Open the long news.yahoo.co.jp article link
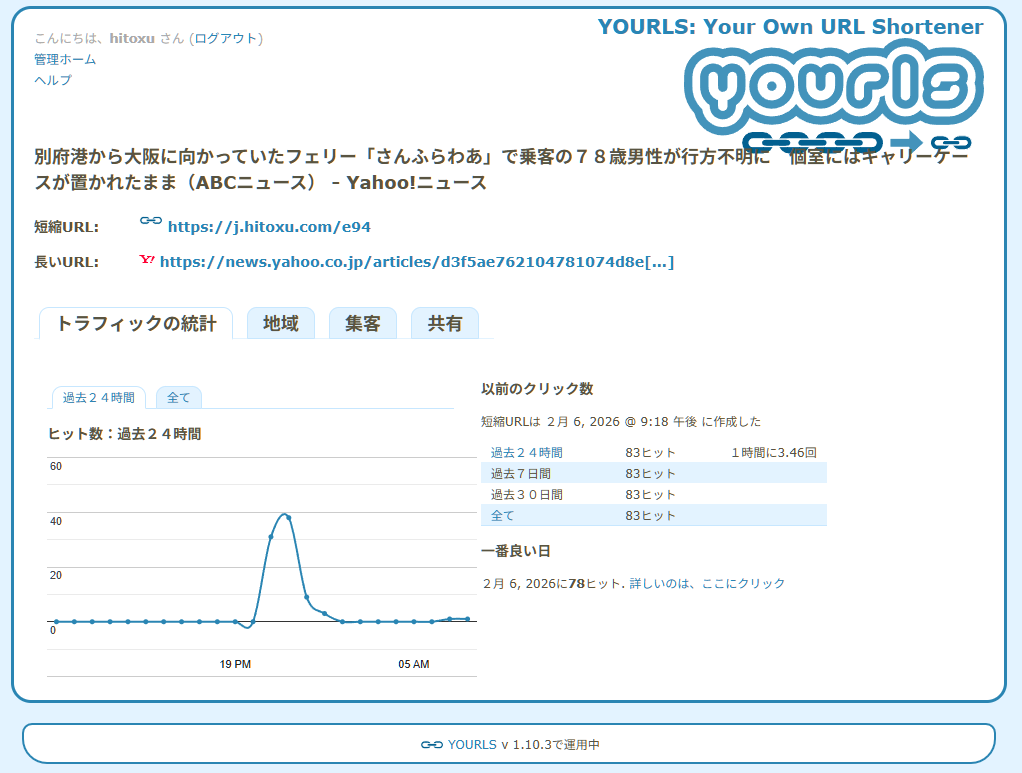1022x773 pixels. [416, 262]
